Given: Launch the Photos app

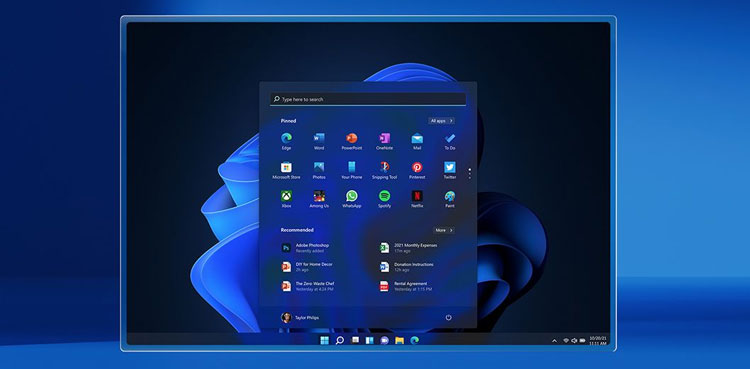Looking at the screenshot, I should 319,170.
